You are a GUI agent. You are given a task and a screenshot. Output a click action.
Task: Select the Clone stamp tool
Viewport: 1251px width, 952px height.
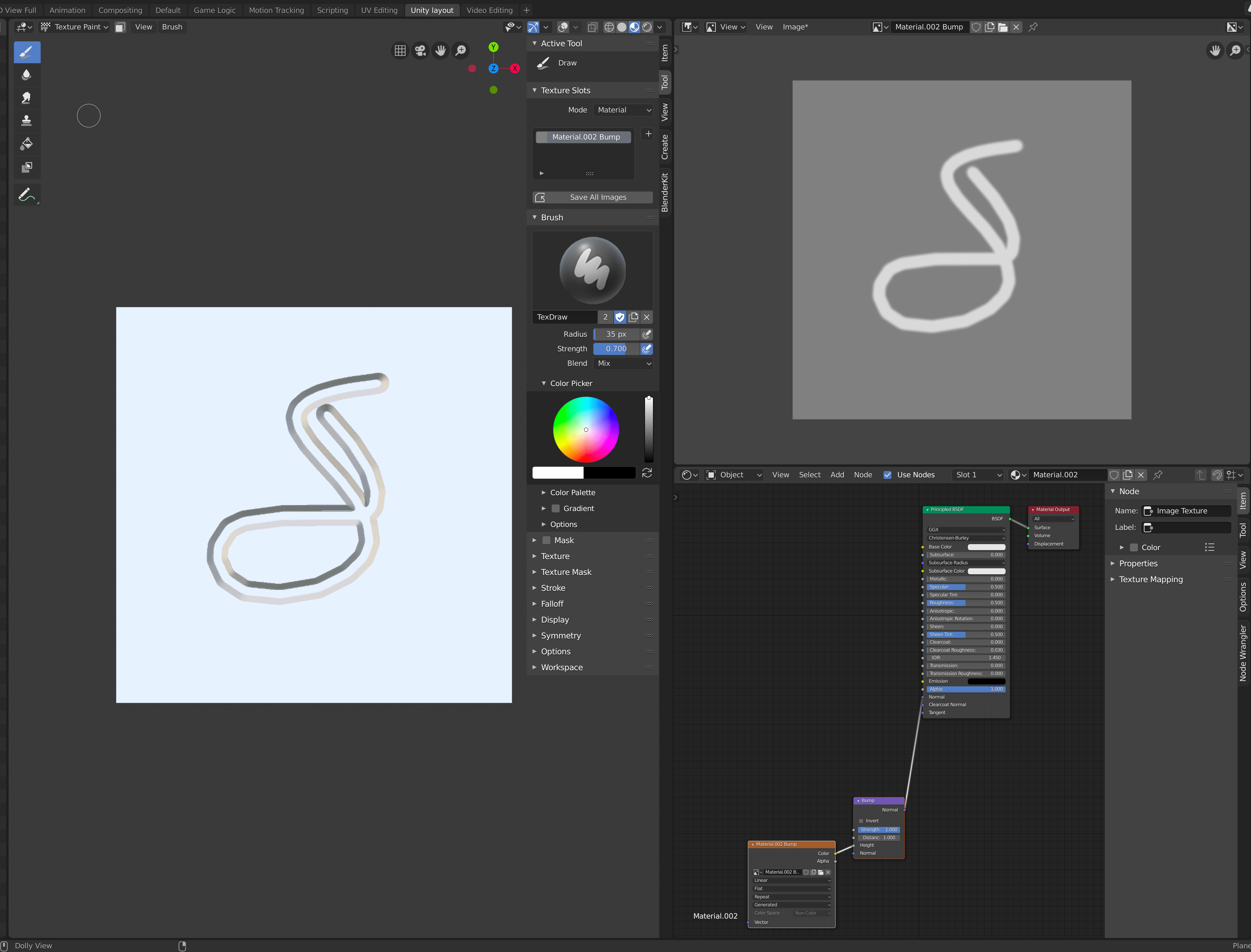26,121
